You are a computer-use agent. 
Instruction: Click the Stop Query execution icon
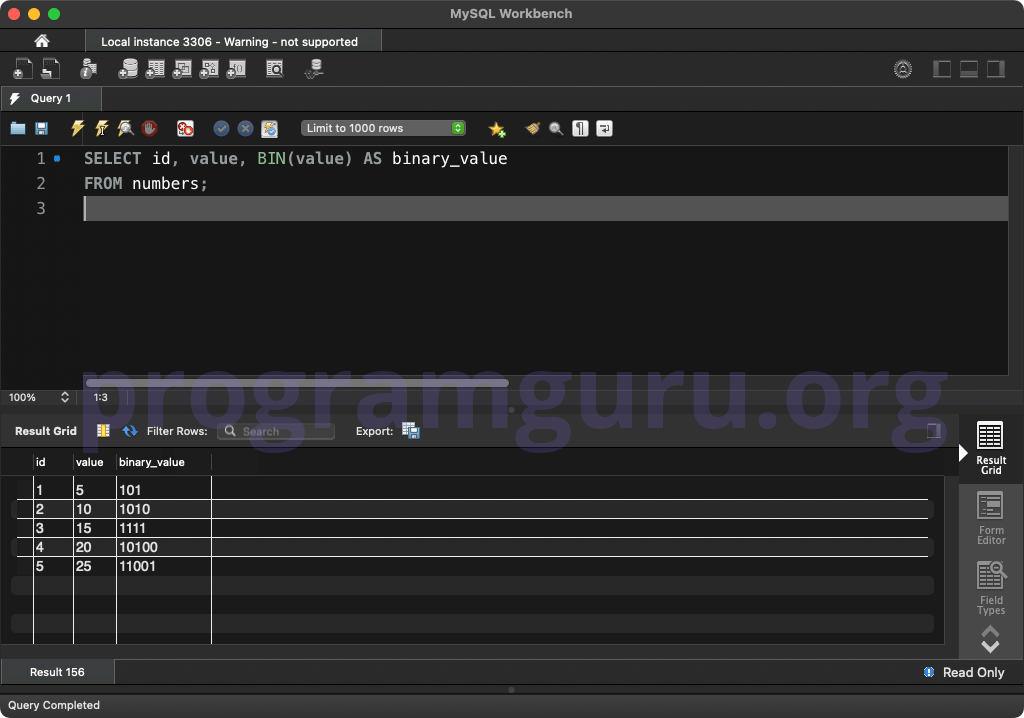click(149, 128)
